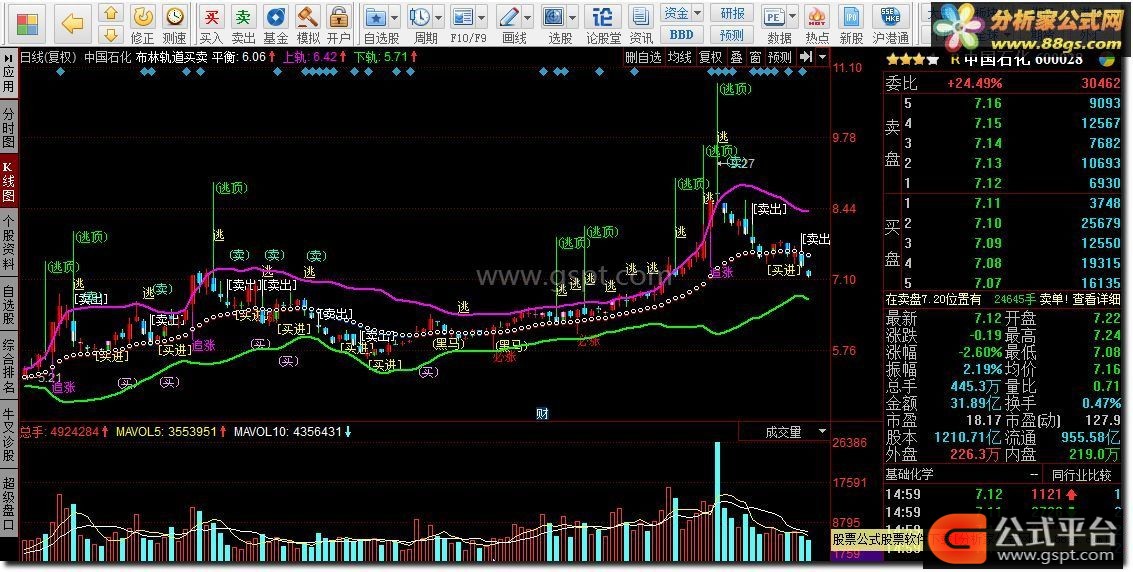Click the 周期 period clock icon
This screenshot has height=572, width=1133.
[419, 17]
